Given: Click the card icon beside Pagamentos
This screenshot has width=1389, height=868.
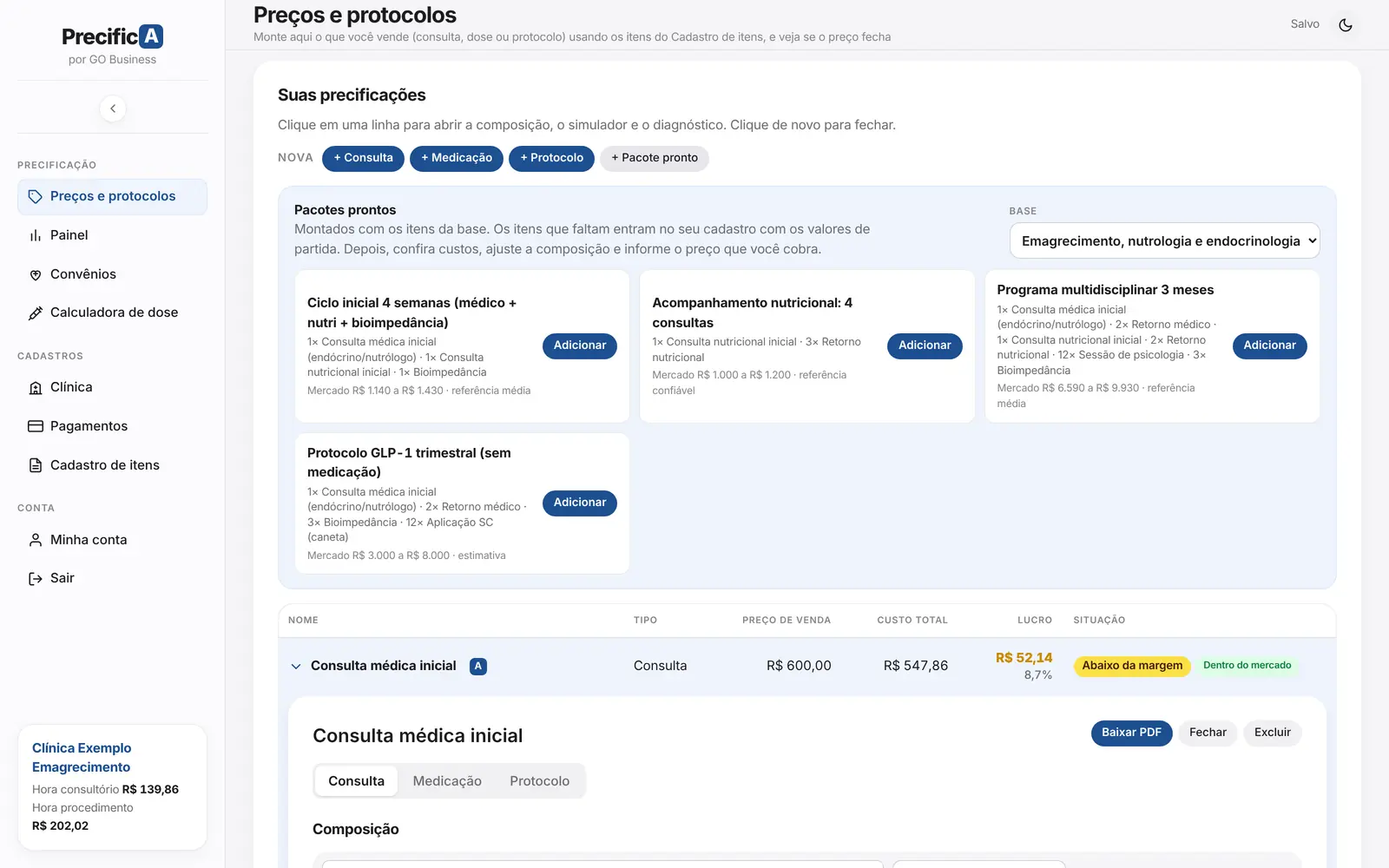Looking at the screenshot, I should coord(36,426).
